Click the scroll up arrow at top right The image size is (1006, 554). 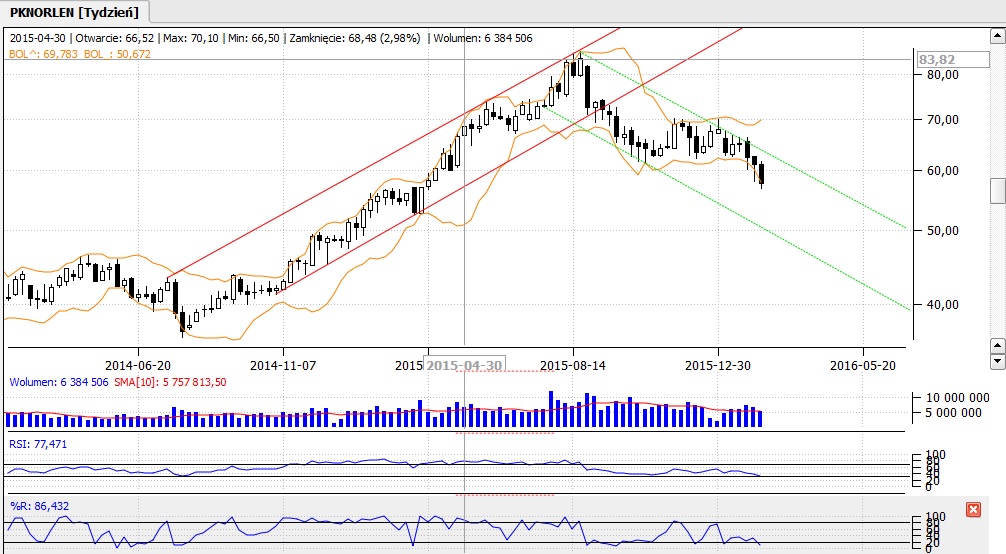tap(998, 37)
